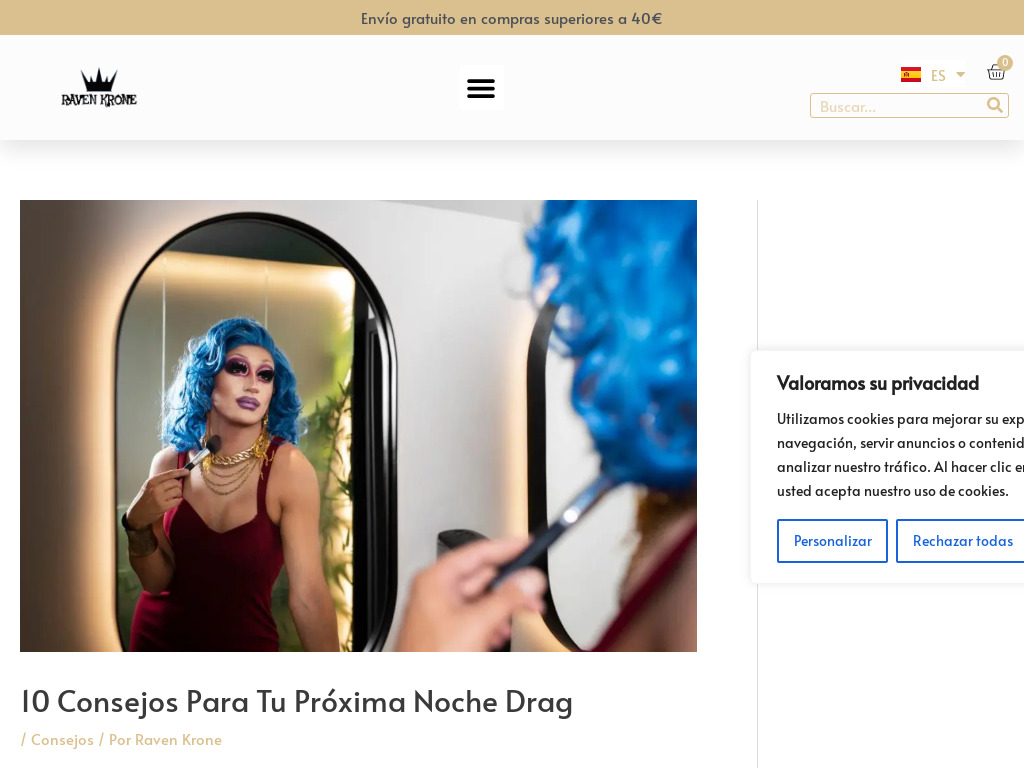Click the Raven Krone crown logo
1024x768 pixels.
98,87
